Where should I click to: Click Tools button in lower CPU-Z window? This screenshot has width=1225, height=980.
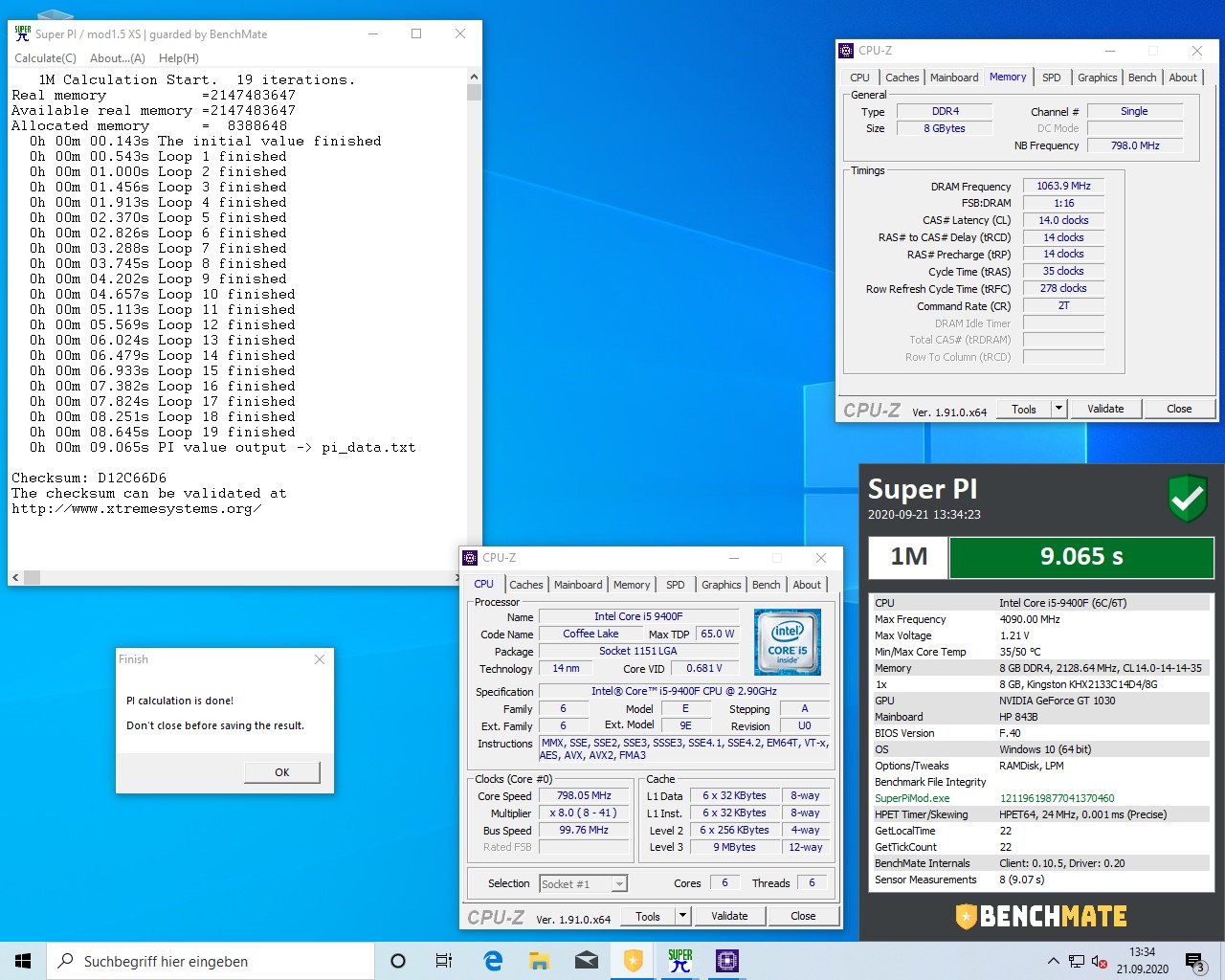click(648, 916)
